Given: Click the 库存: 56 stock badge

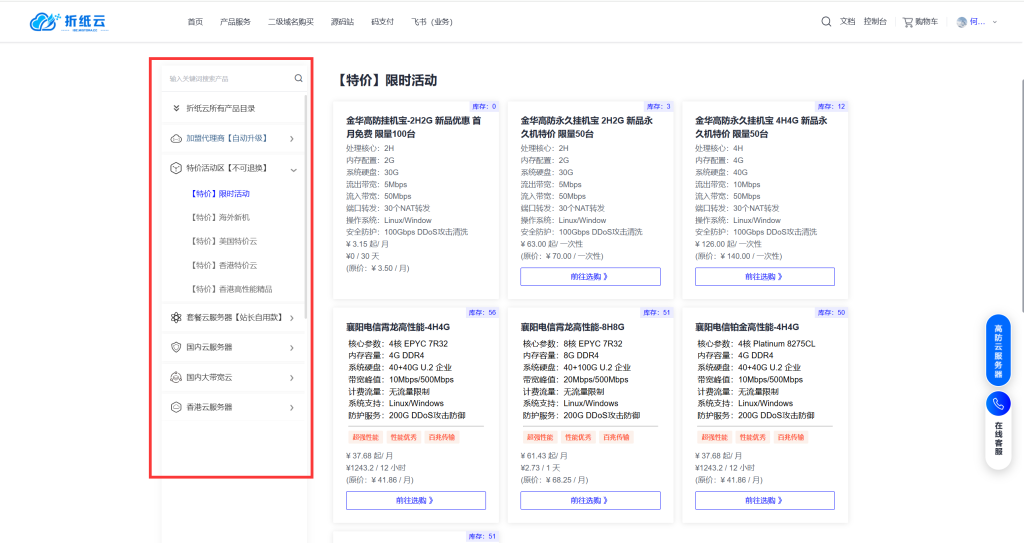Looking at the screenshot, I should click(482, 312).
